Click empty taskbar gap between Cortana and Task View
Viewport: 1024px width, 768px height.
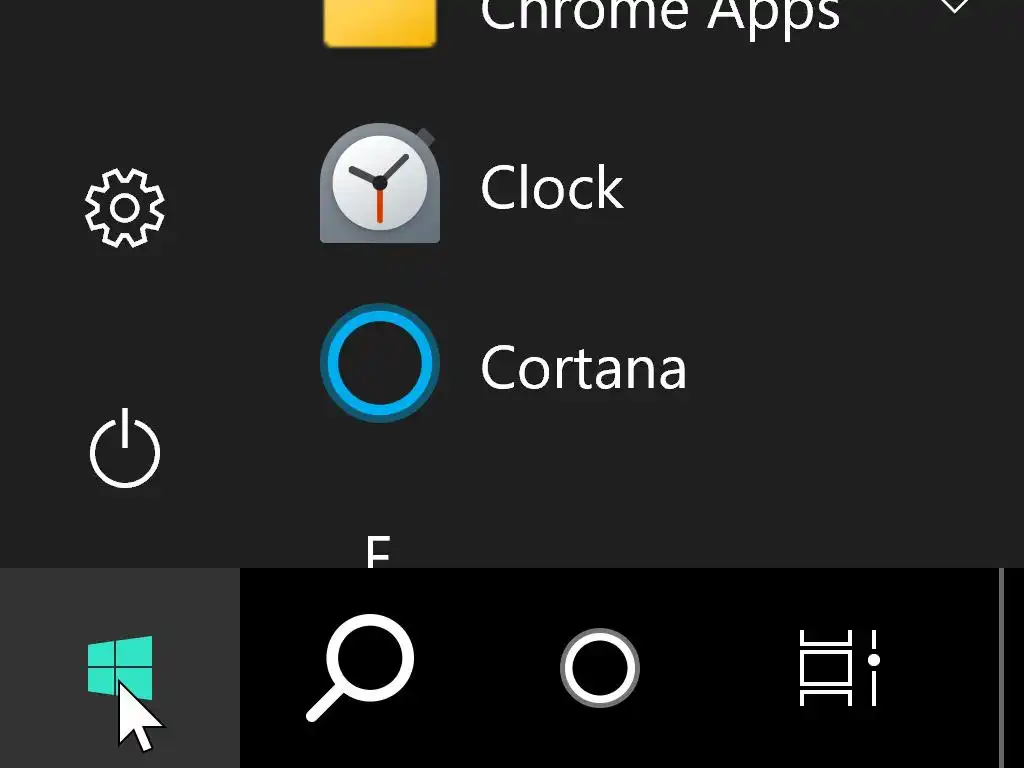pos(720,668)
